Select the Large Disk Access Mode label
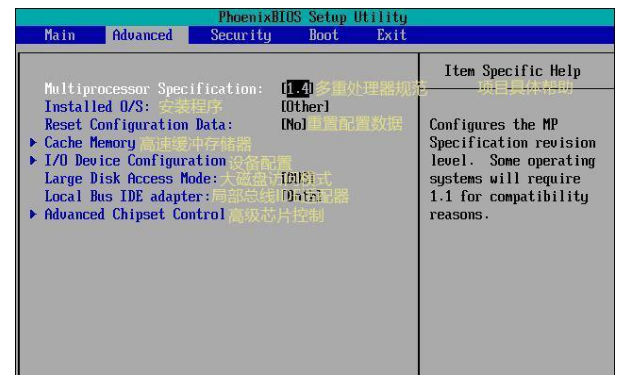Viewport: 618px width, 375px height. 131,179
